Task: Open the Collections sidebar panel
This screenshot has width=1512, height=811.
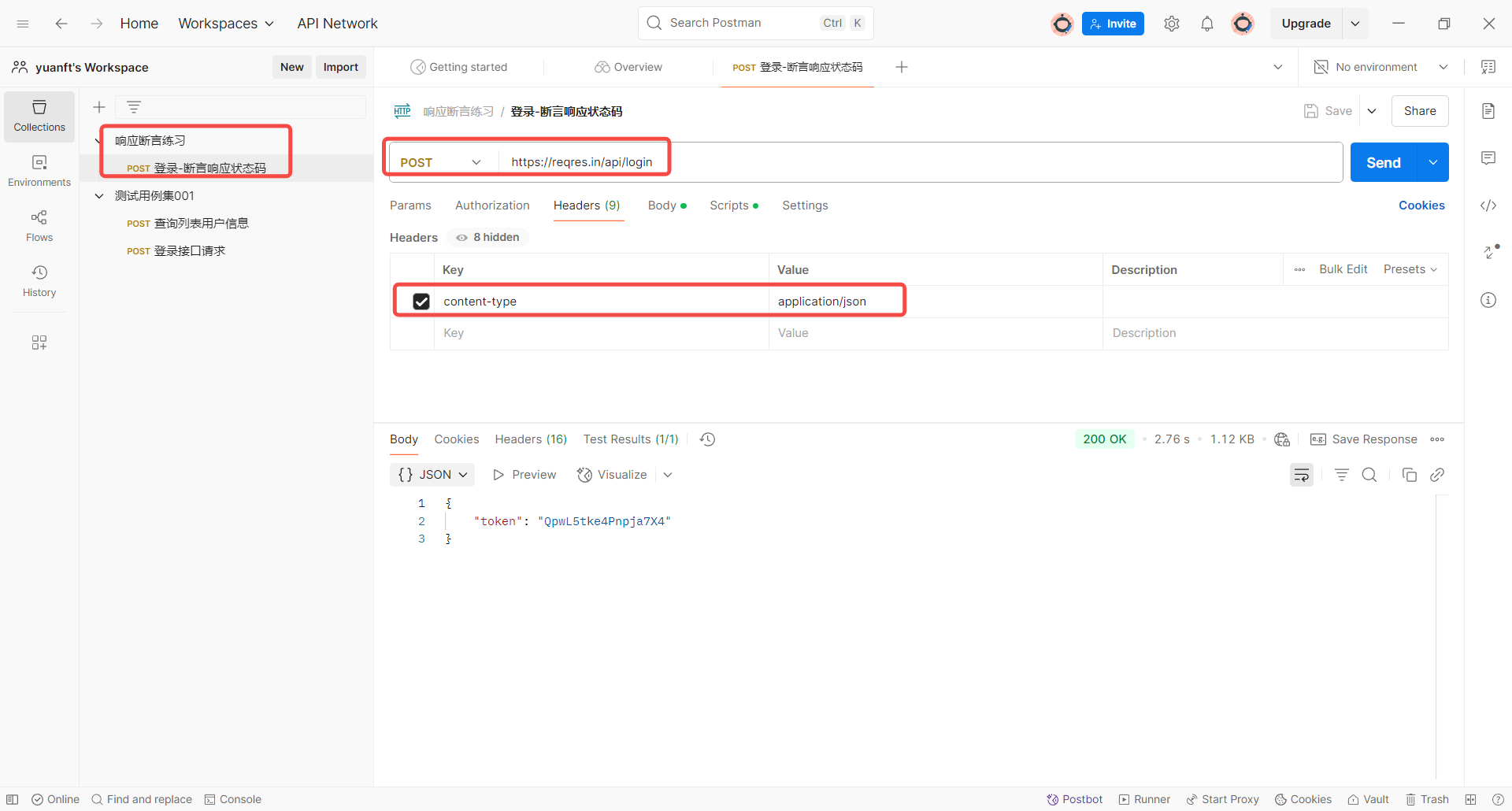Action: tap(39, 116)
